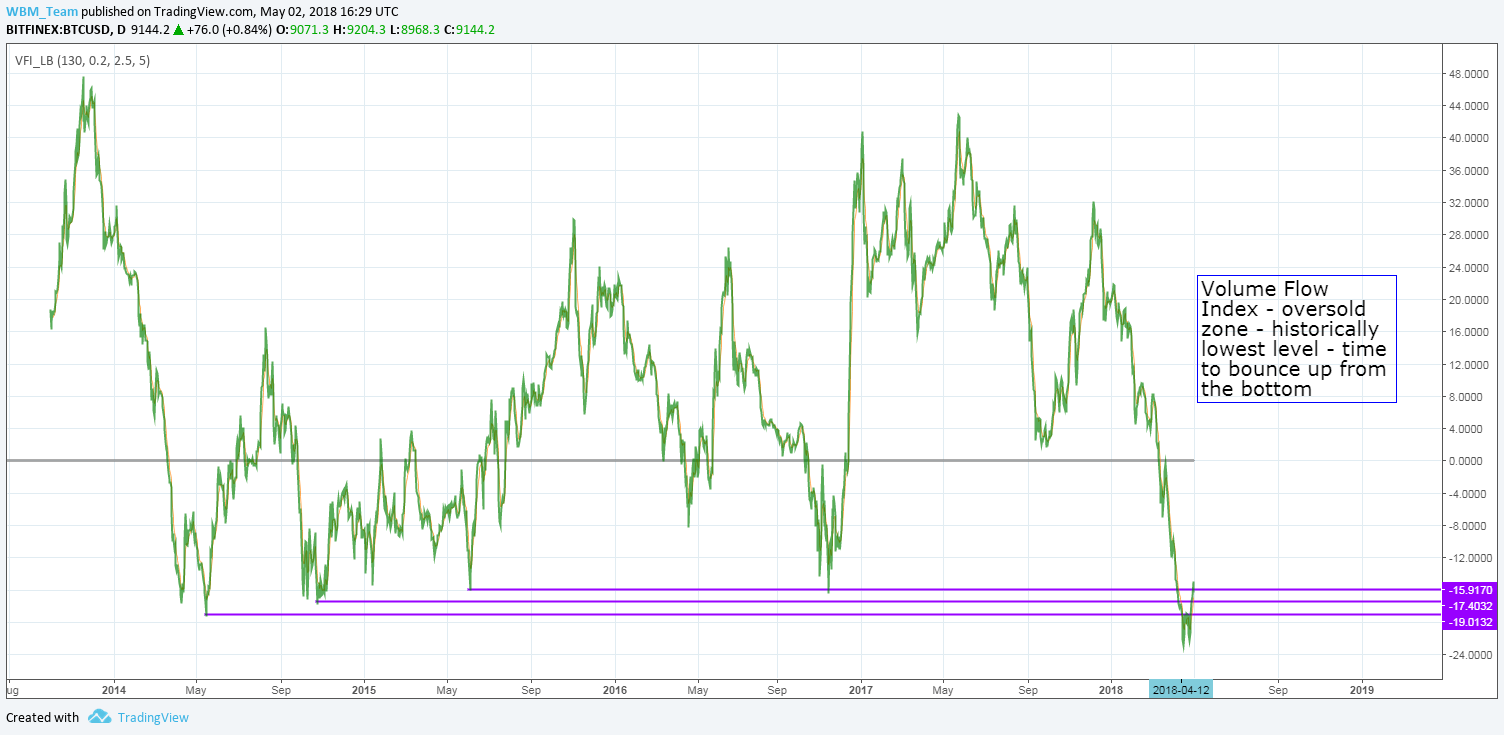Click the -17.4032 price label

1469,606
